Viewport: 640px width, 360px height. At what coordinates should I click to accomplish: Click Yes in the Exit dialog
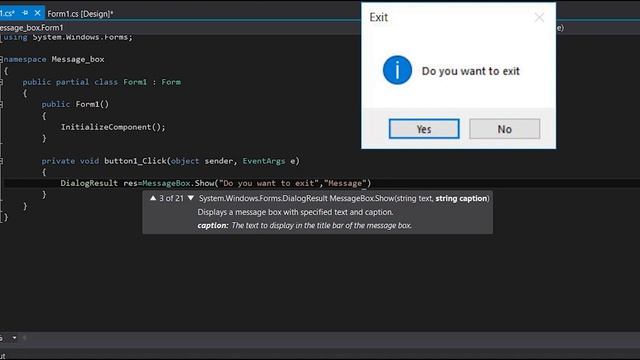pyautogui.click(x=424, y=129)
